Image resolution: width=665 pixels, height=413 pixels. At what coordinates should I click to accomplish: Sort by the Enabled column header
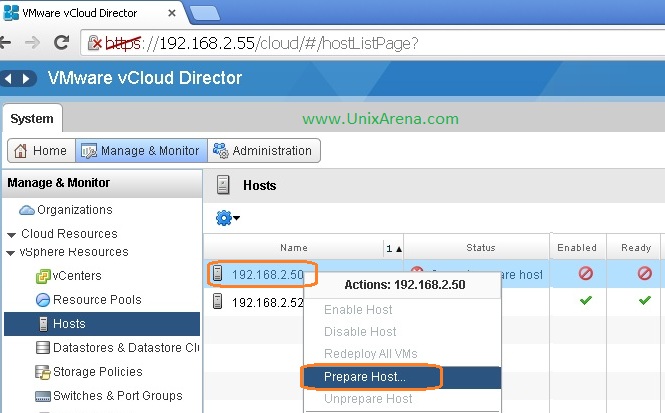(x=577, y=248)
